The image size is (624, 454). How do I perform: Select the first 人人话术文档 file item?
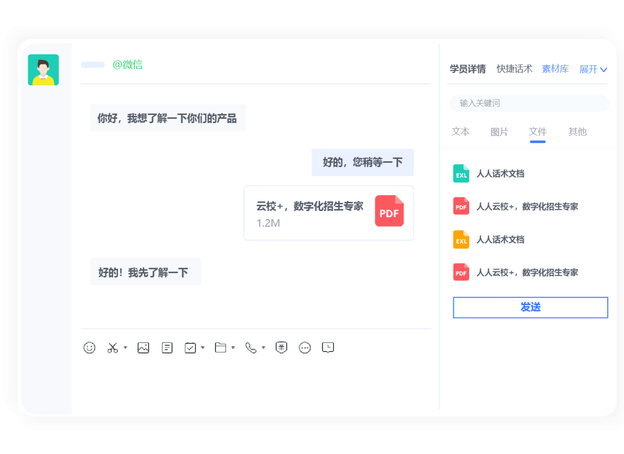(x=500, y=174)
